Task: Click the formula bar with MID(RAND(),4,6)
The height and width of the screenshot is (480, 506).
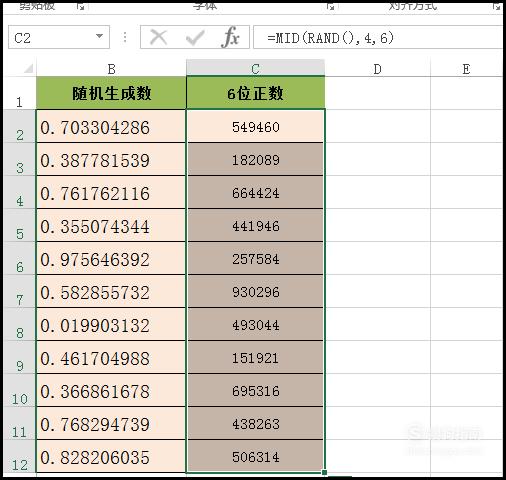Action: coord(378,37)
